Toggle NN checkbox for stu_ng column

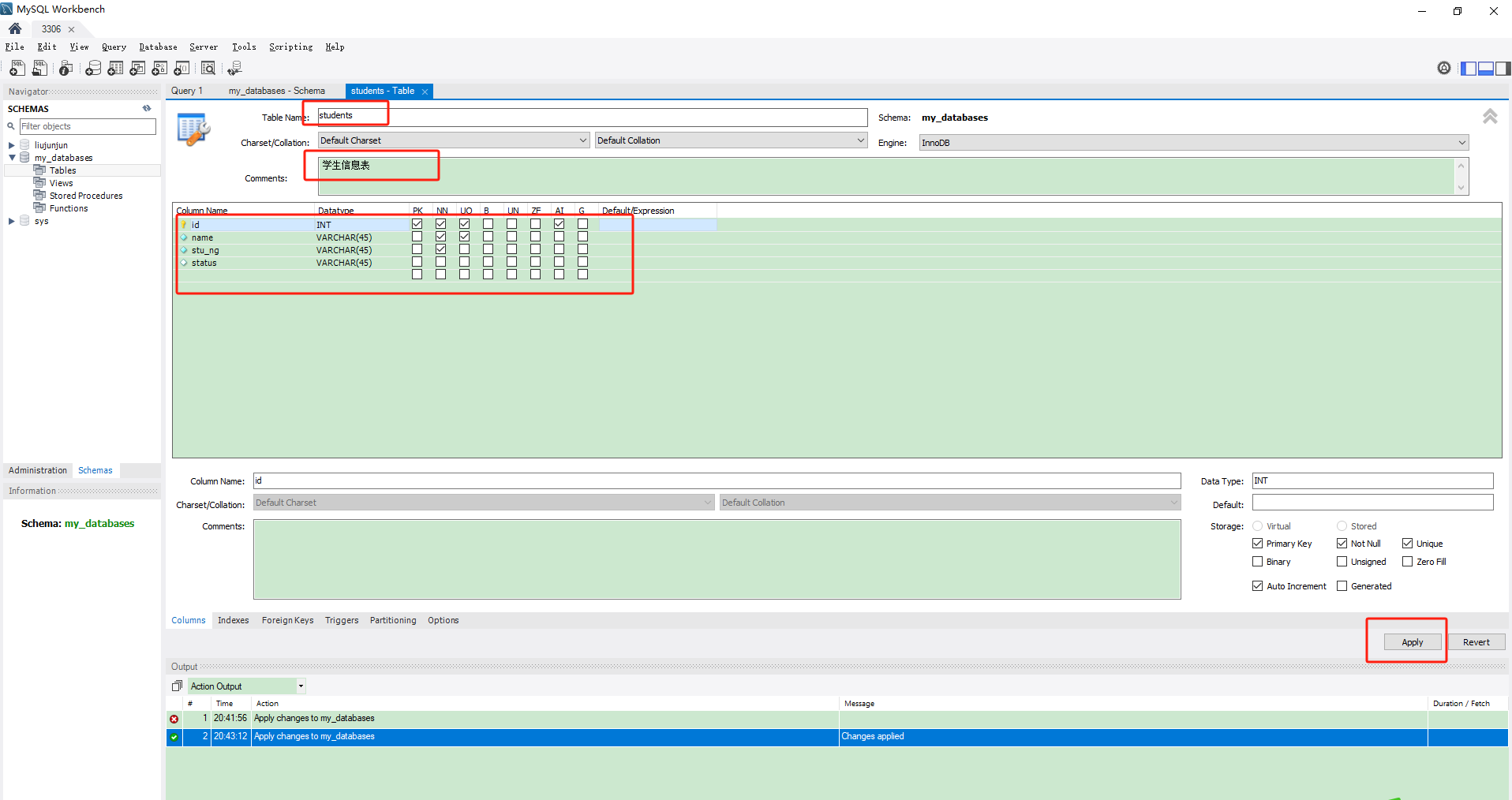tap(441, 249)
